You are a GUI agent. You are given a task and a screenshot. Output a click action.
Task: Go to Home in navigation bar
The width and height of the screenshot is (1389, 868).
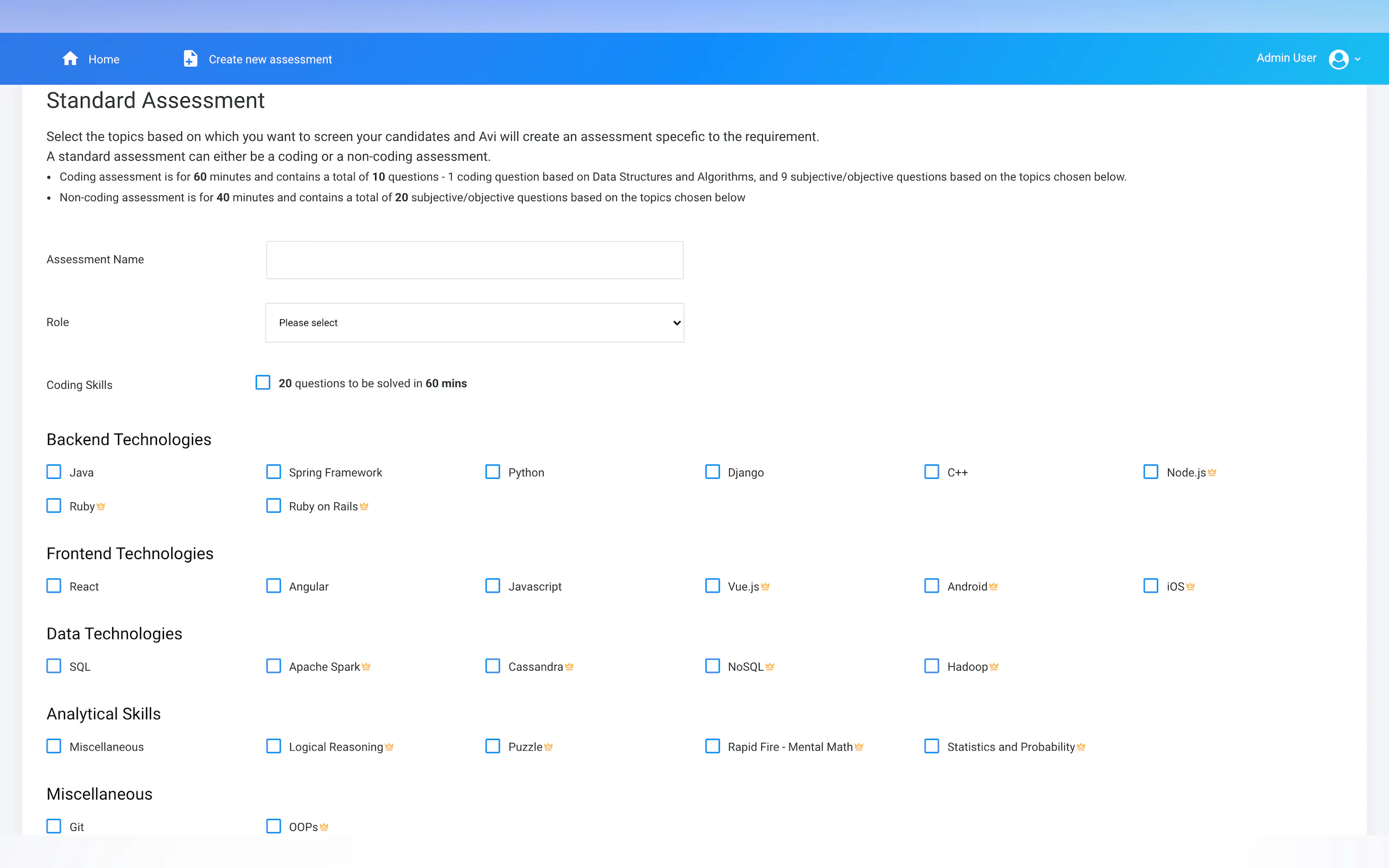point(103,59)
